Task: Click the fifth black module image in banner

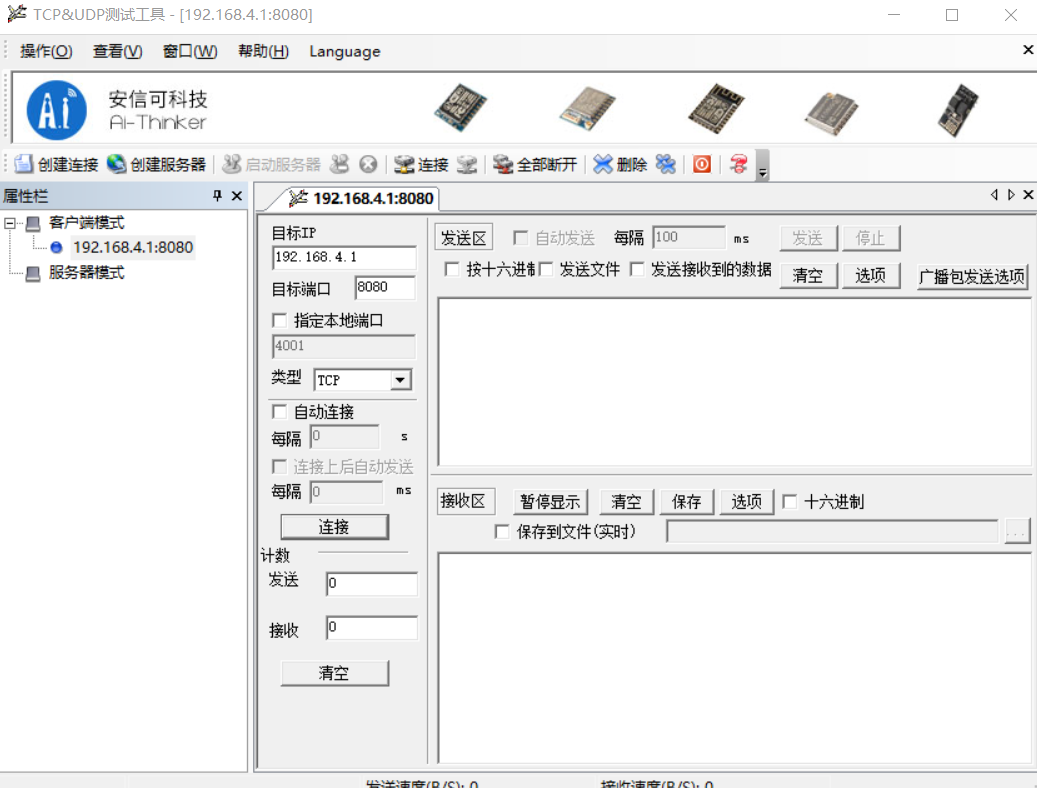Action: (x=958, y=110)
